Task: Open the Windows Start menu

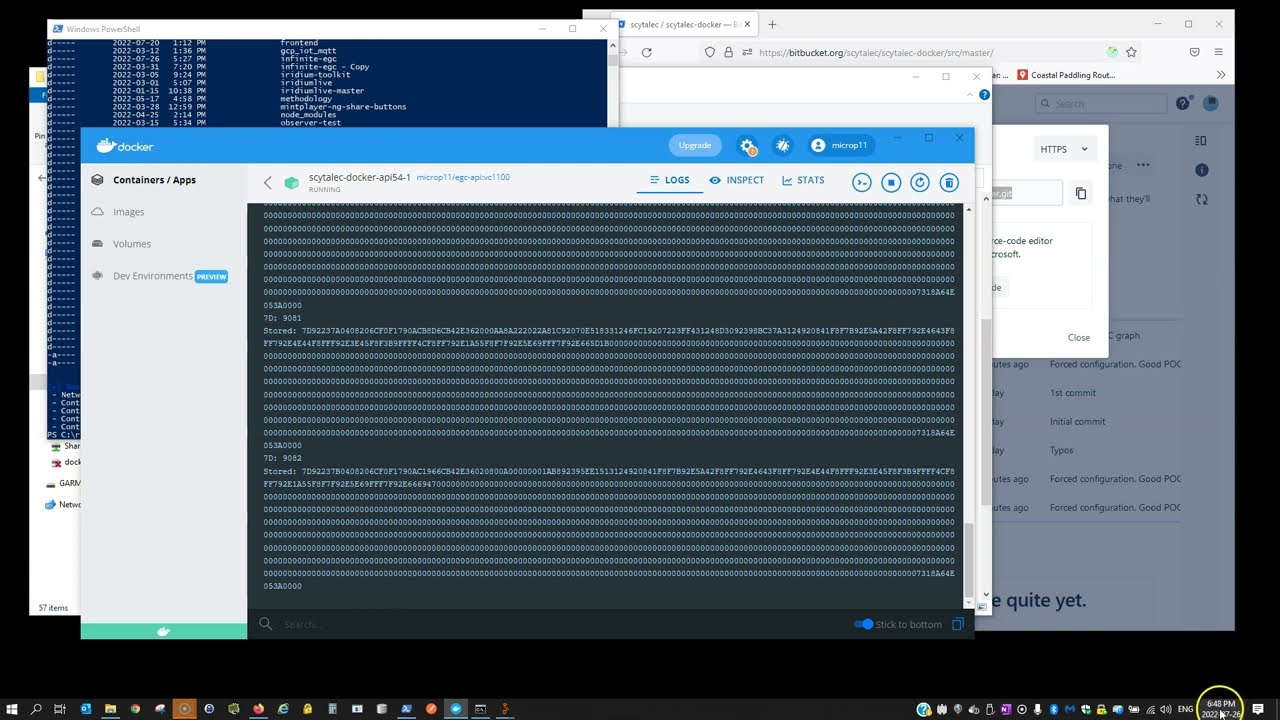Action: [x=12, y=709]
